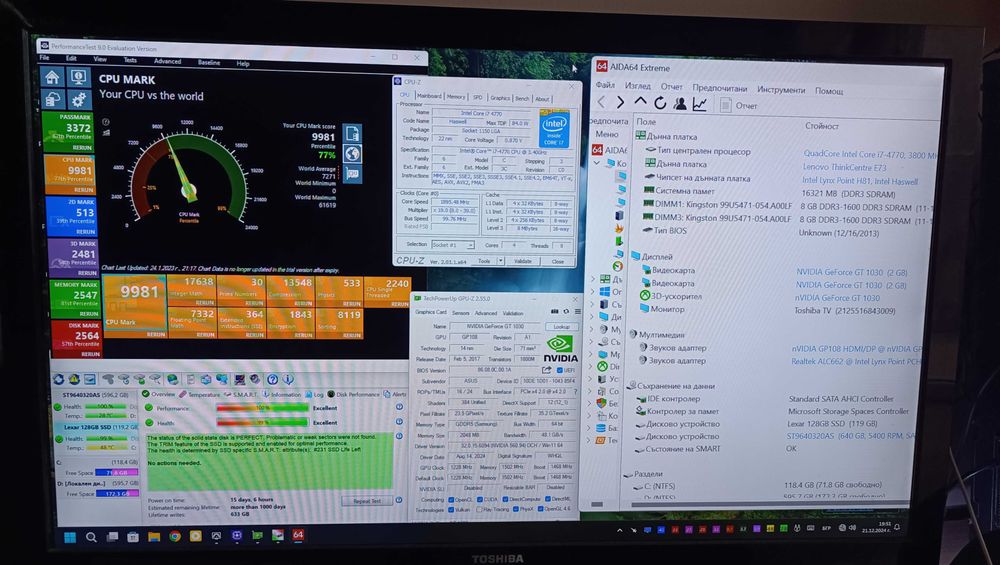Click the GPU-Z hamburger menu icon

point(578,311)
